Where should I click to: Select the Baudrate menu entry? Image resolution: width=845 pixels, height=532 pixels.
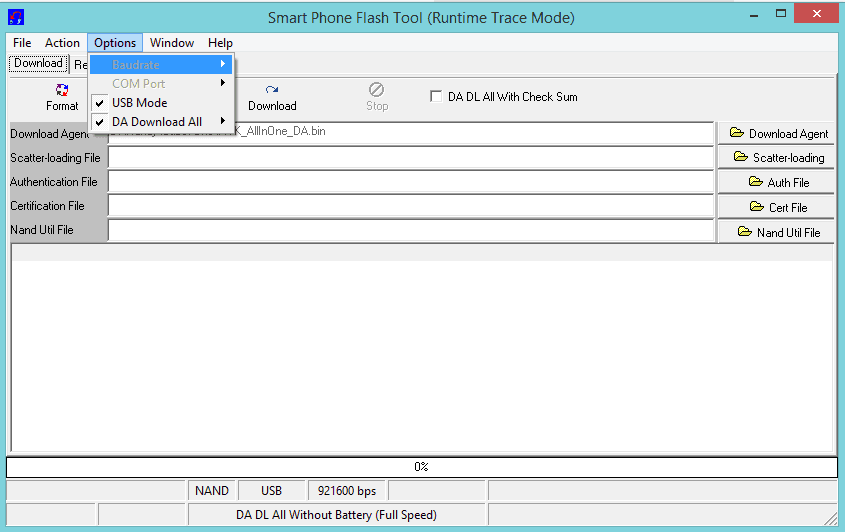coord(161,65)
